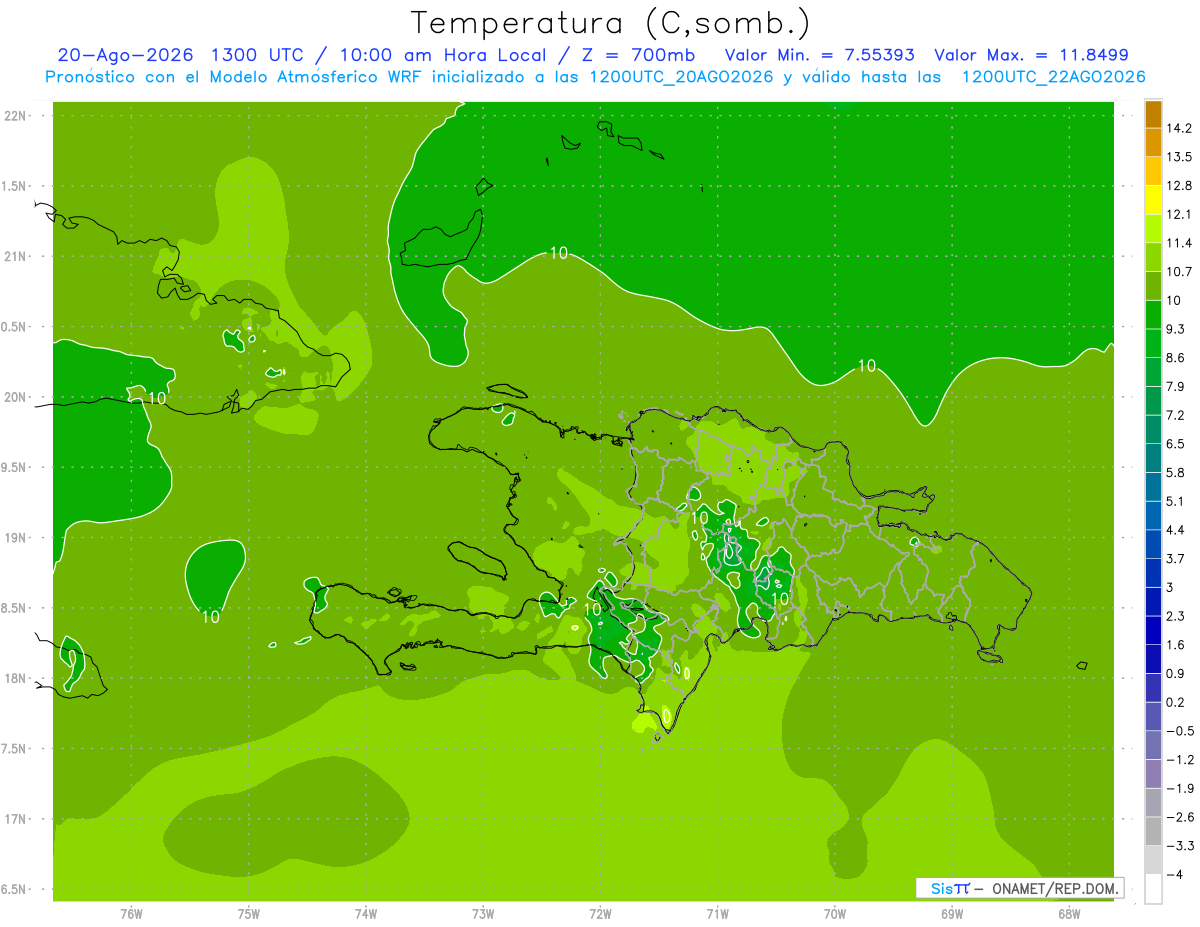
Task: Click the '7.2' colorbar label
Action: click(x=1175, y=415)
